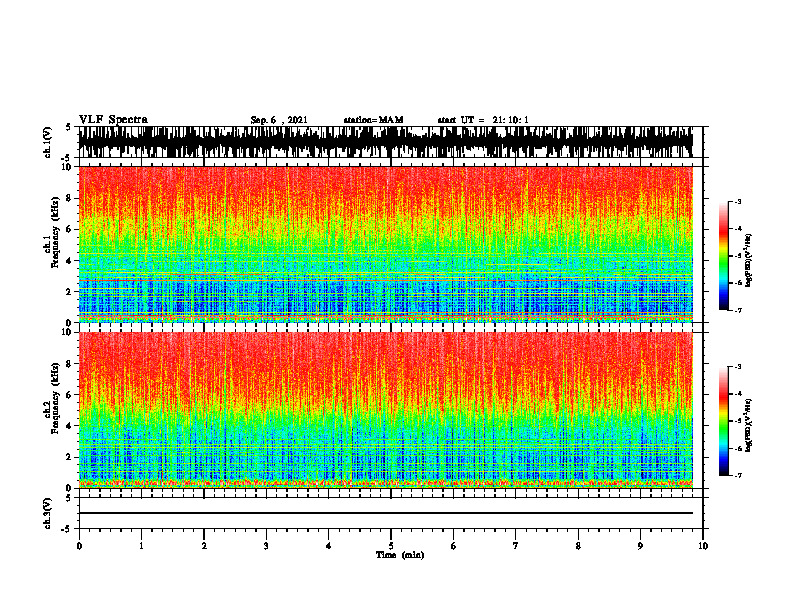Click time-axis tick label "2"
Image resolution: width=792 pixels, height=612 pixels.
coord(204,546)
